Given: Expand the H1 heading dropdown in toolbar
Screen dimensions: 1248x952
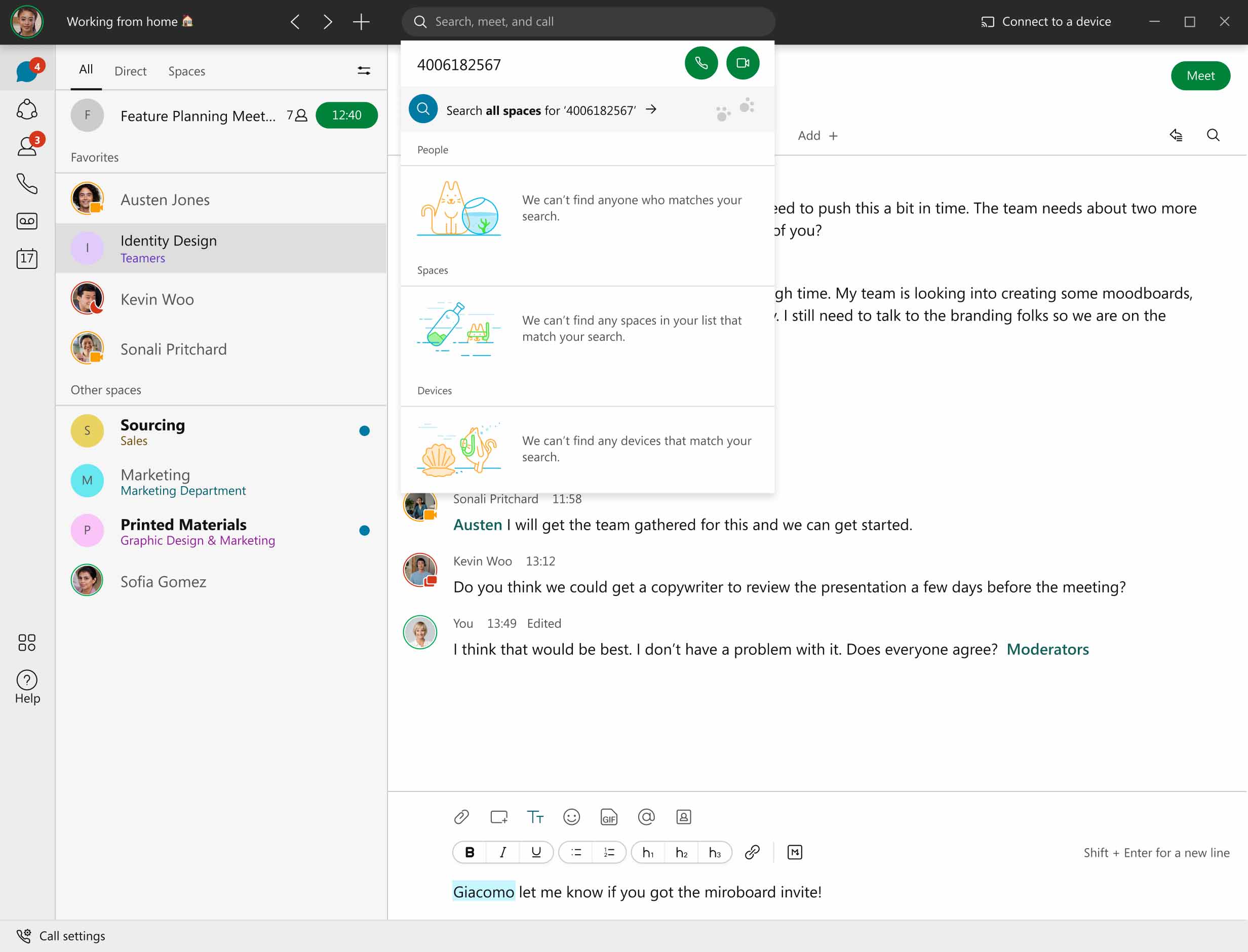Looking at the screenshot, I should click(x=648, y=852).
